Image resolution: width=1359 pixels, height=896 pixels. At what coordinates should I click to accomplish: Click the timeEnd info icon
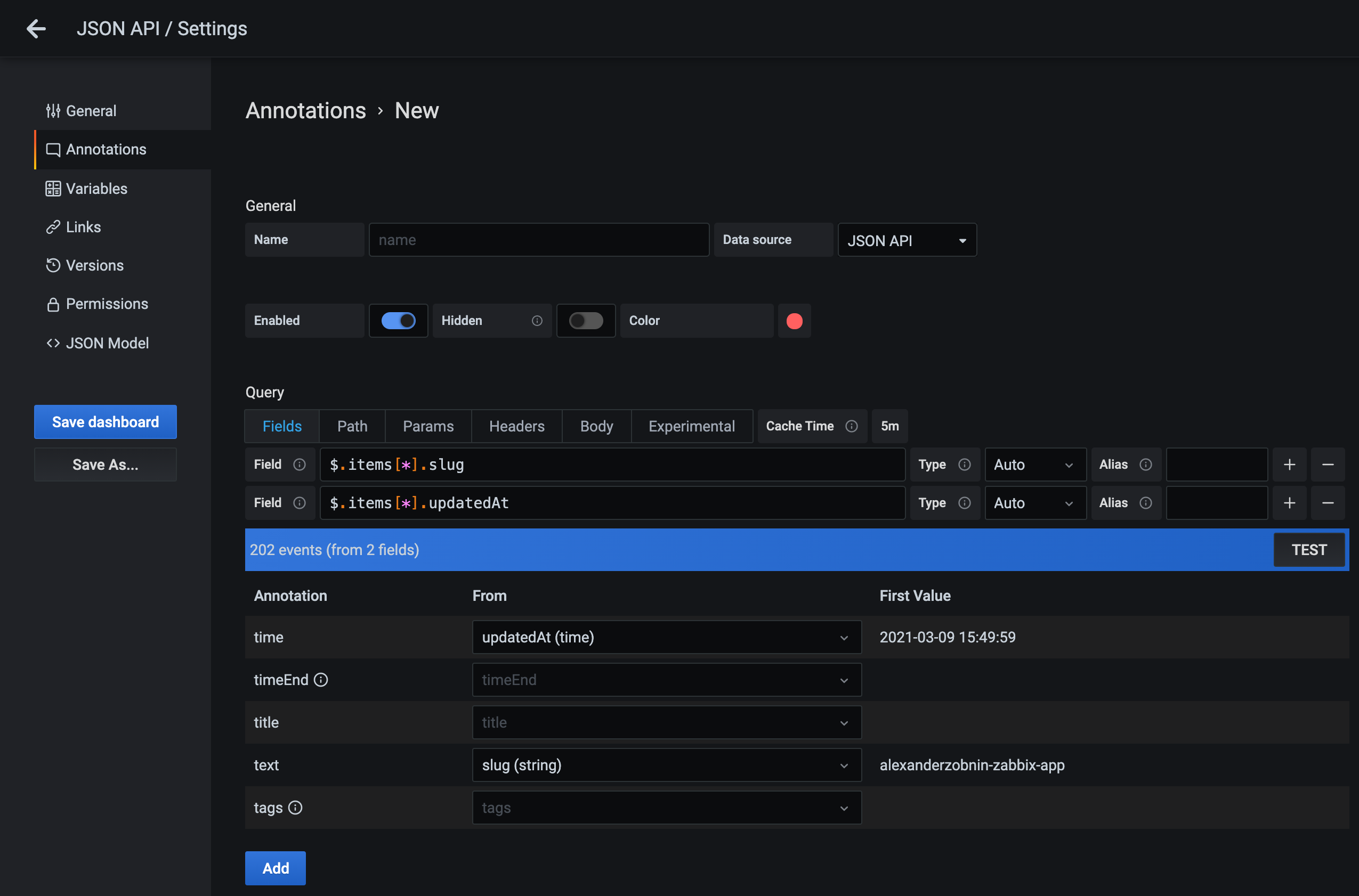(x=321, y=680)
